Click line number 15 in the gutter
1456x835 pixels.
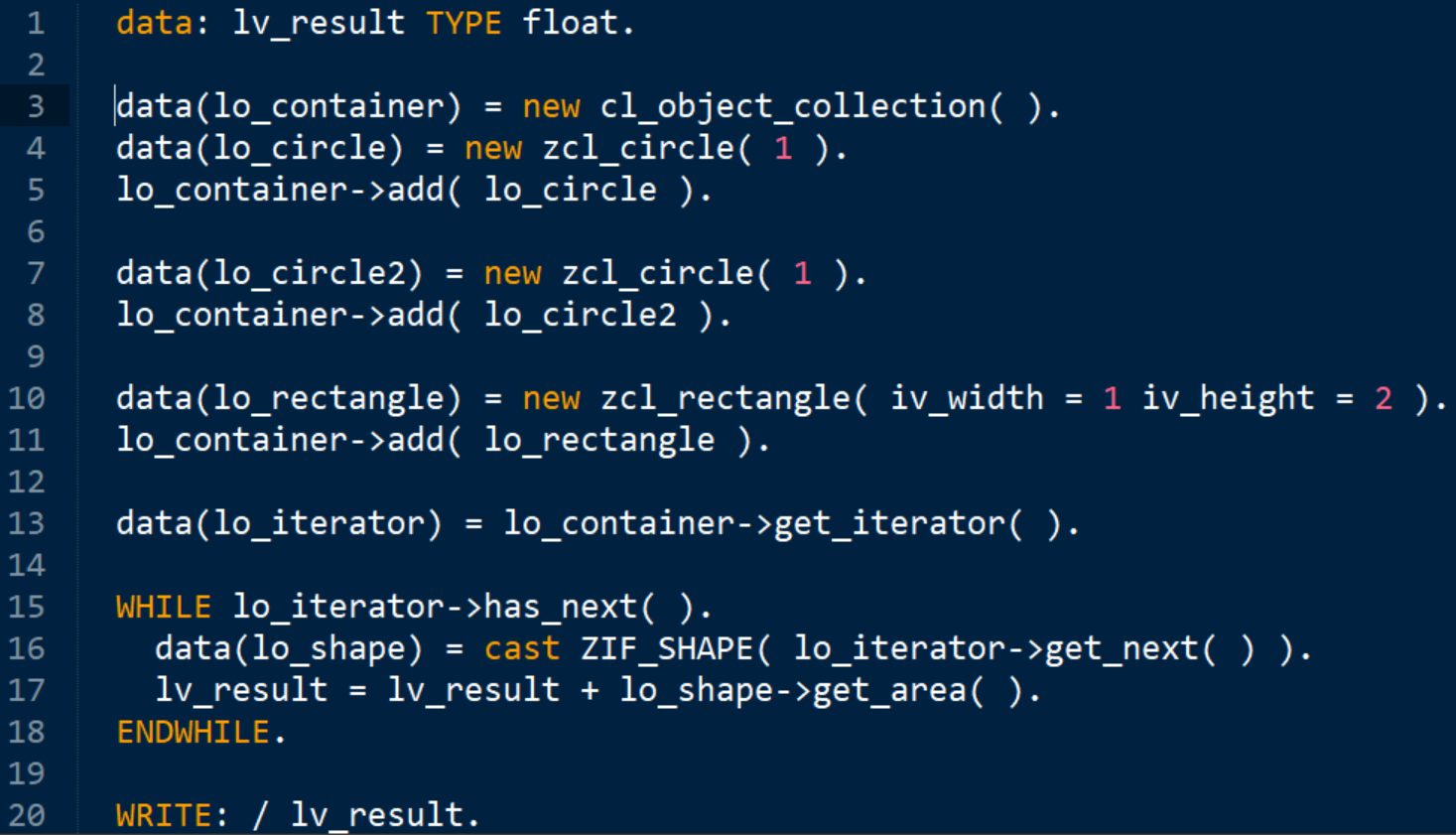[x=27, y=607]
